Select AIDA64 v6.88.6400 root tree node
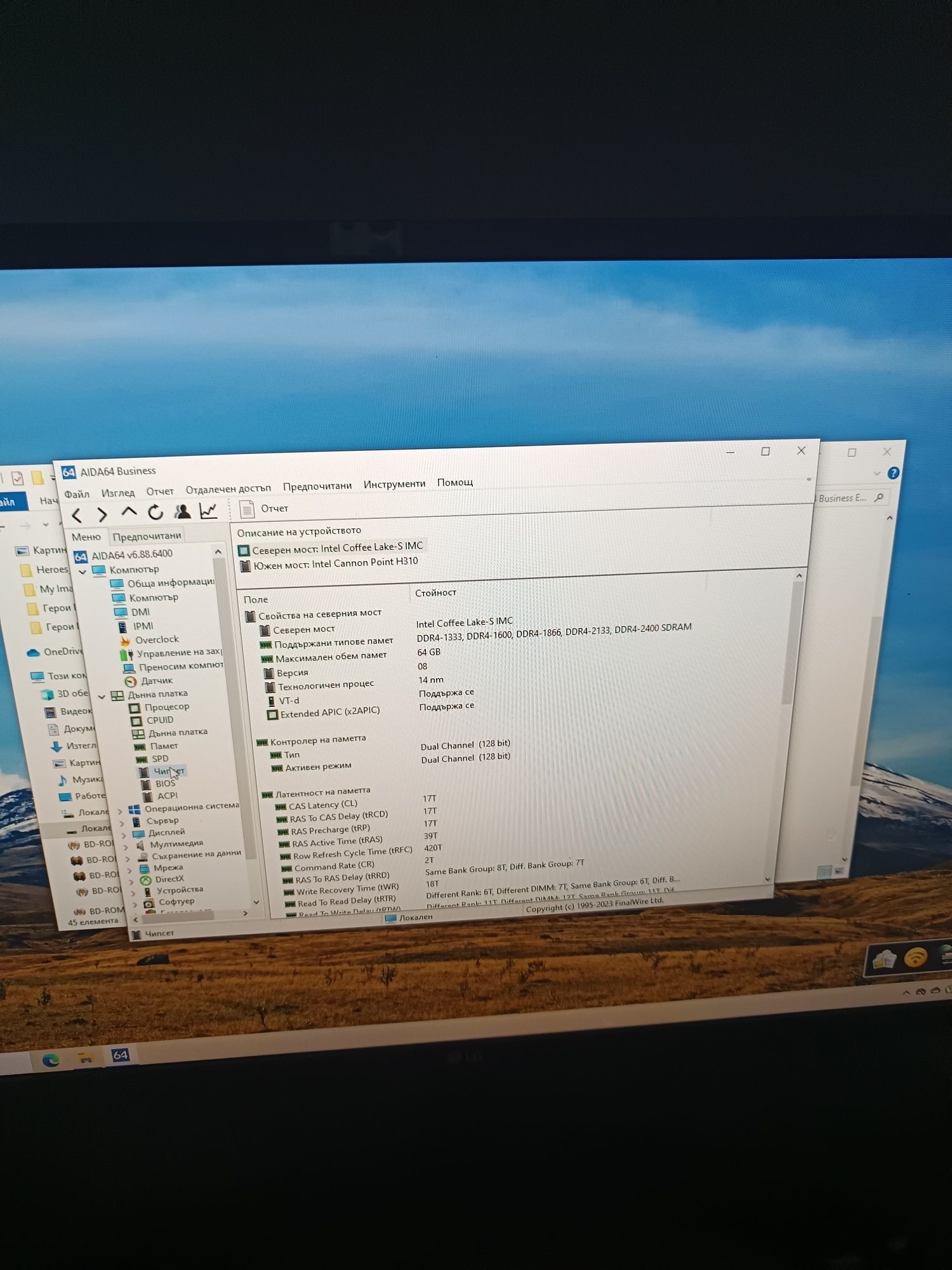 coord(124,555)
